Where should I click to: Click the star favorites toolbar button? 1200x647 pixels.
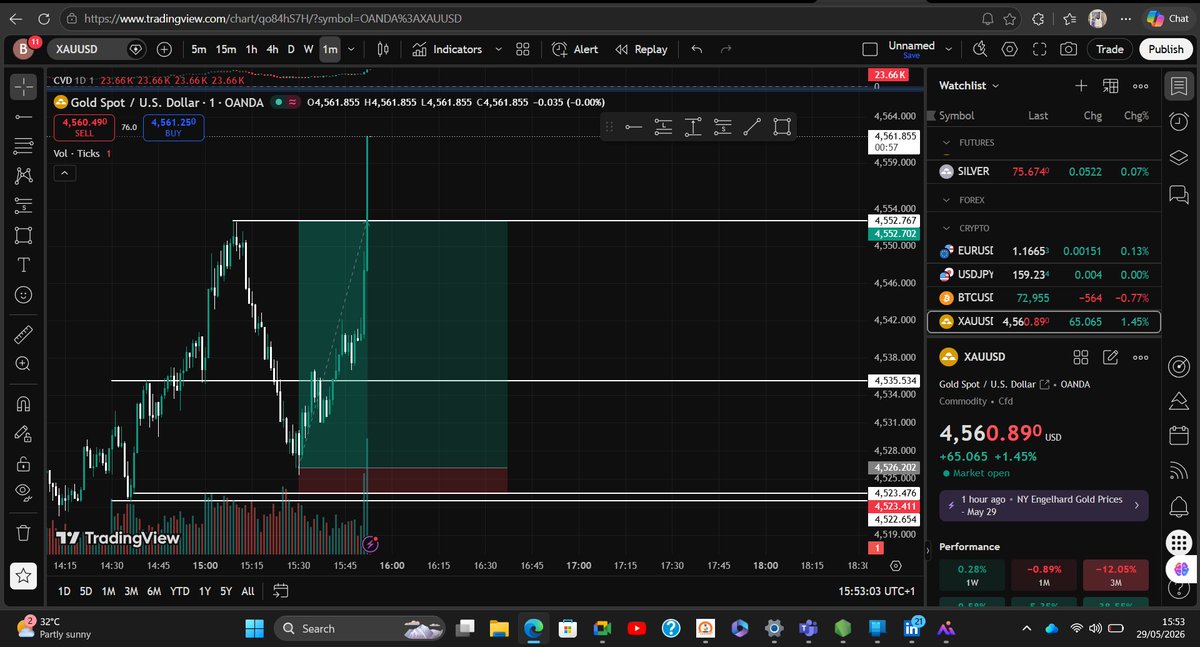[24, 575]
